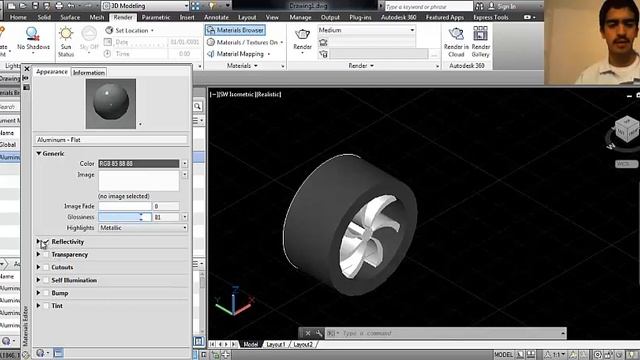Enable the Self Illumination checkbox
Viewport: 640px width, 360px height.
pyautogui.click(x=46, y=280)
